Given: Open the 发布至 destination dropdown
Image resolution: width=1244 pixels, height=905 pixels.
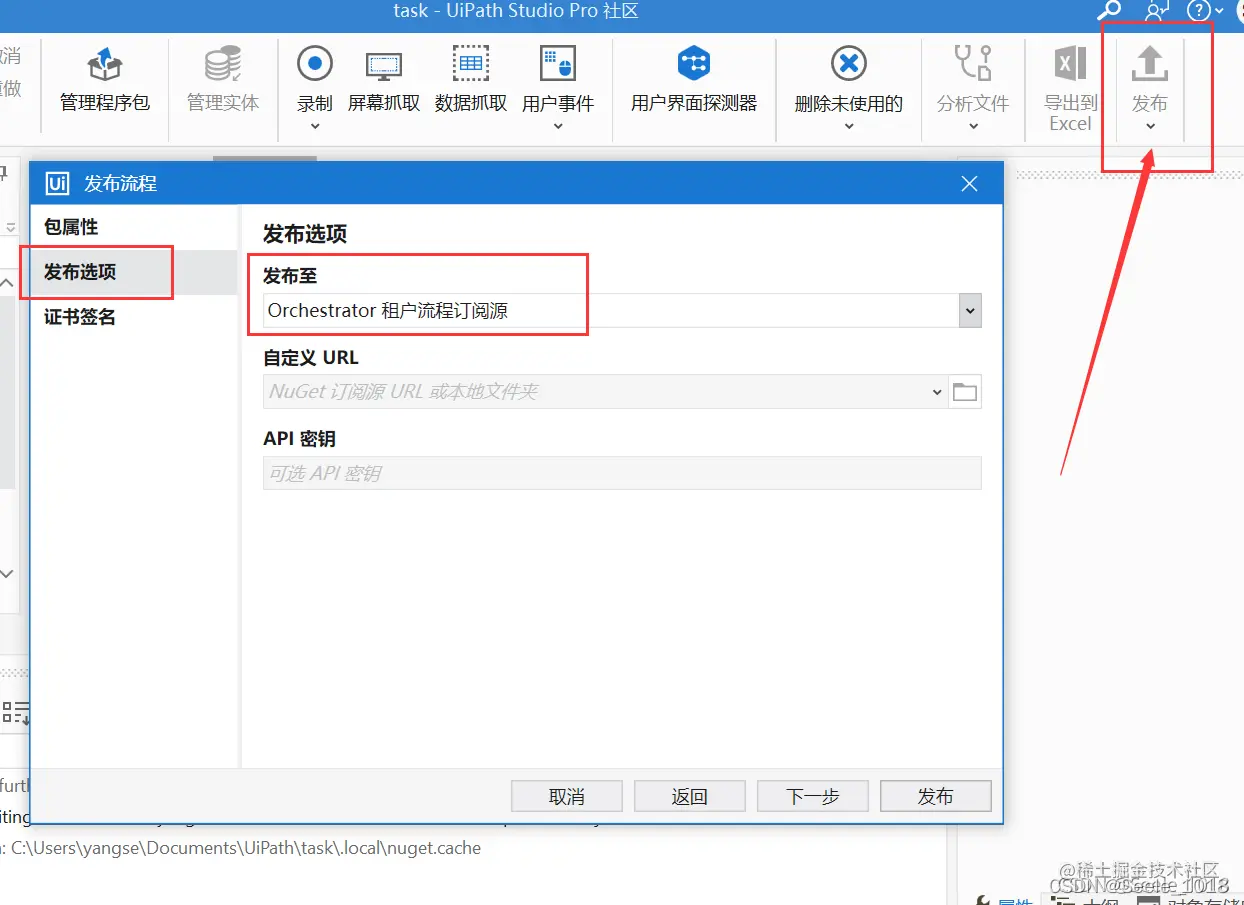Looking at the screenshot, I should click(969, 310).
